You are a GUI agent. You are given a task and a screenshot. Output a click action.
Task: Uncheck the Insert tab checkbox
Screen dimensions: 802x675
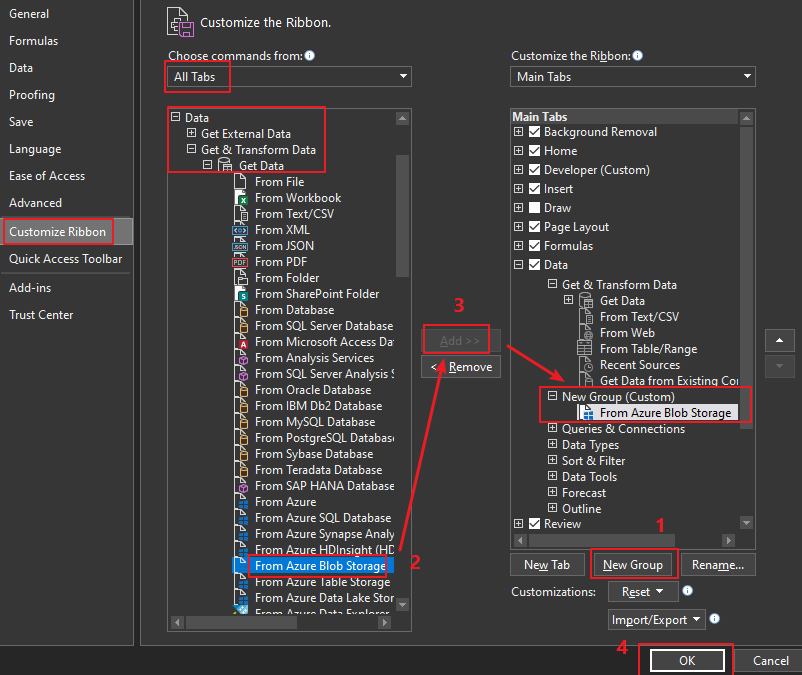534,189
